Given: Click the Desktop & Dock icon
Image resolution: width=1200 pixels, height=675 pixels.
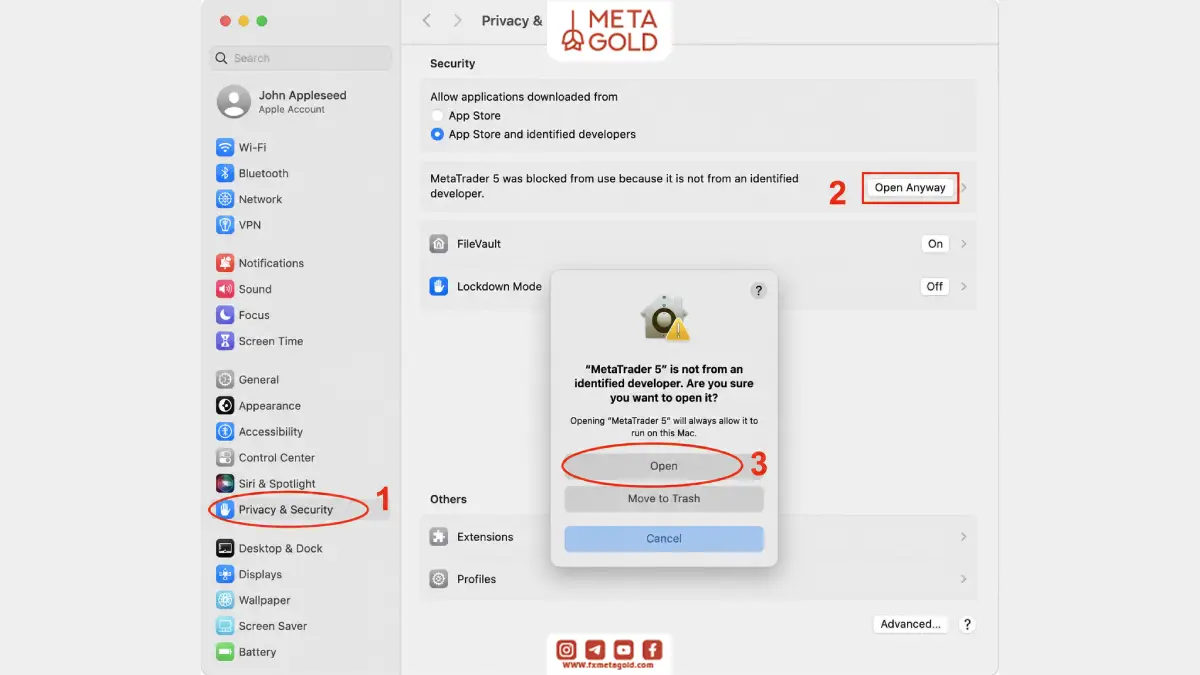Looking at the screenshot, I should (225, 548).
